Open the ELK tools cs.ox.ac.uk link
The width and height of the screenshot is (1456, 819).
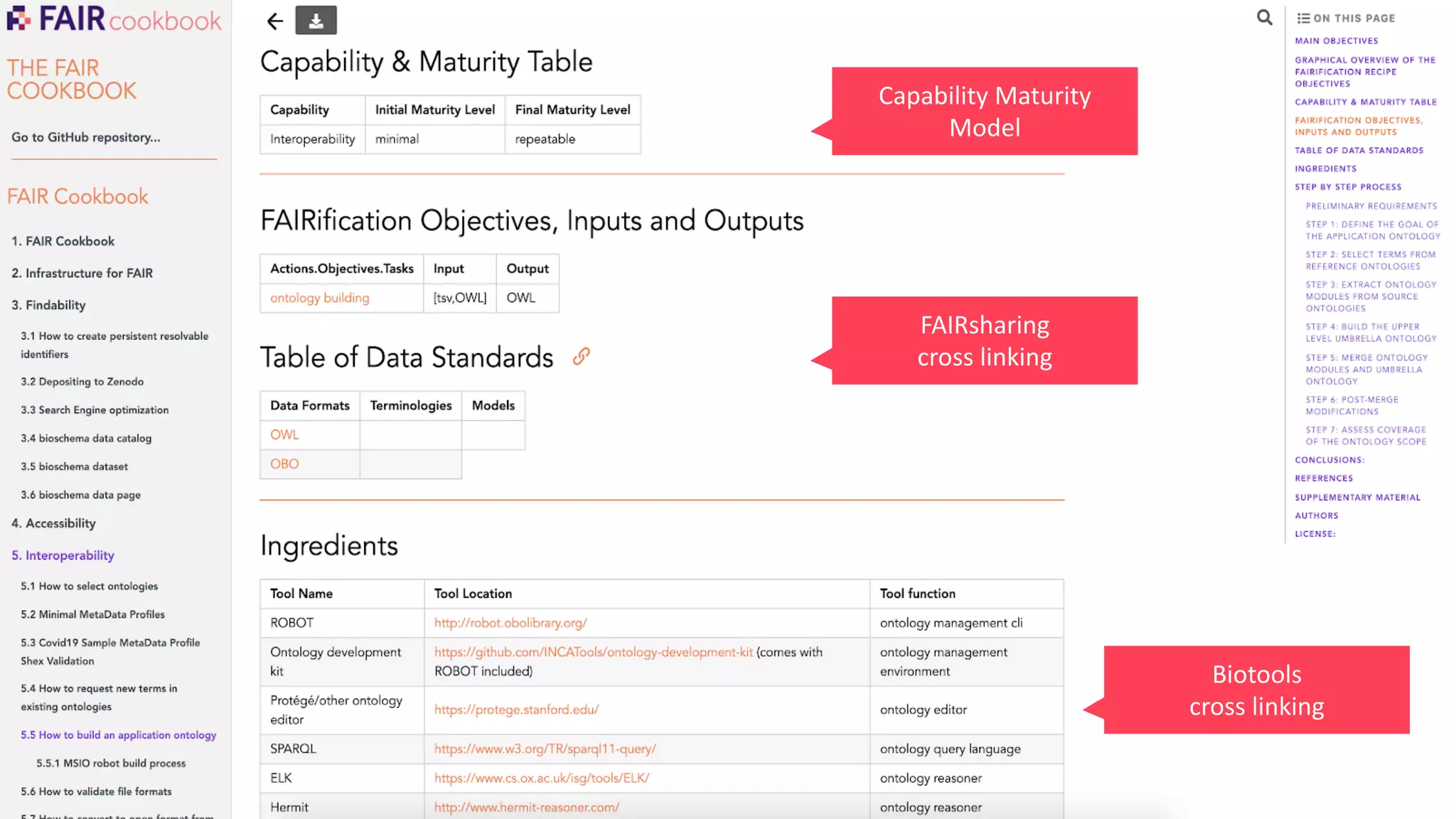(542, 778)
